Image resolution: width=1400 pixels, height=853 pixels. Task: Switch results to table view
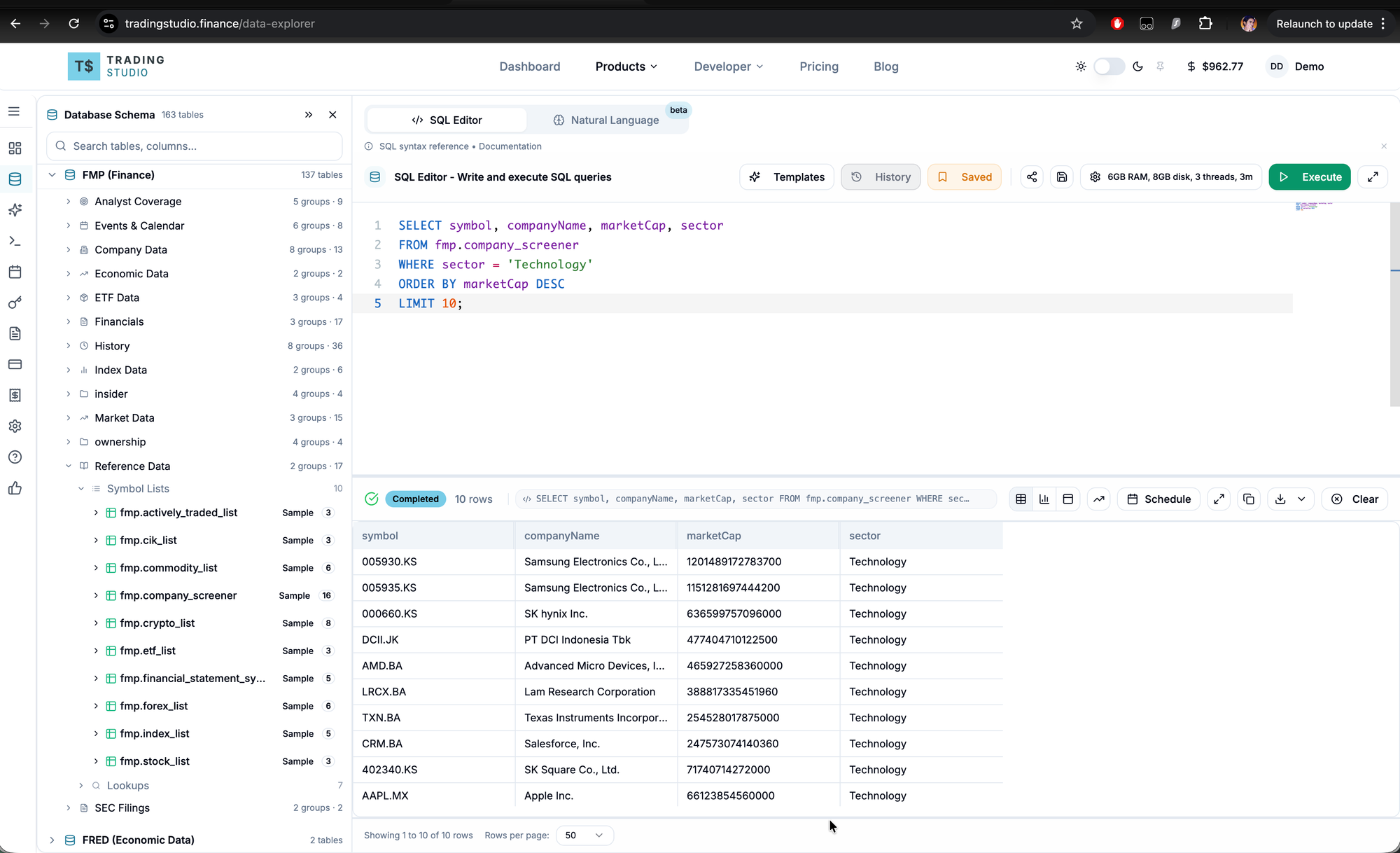point(1021,499)
